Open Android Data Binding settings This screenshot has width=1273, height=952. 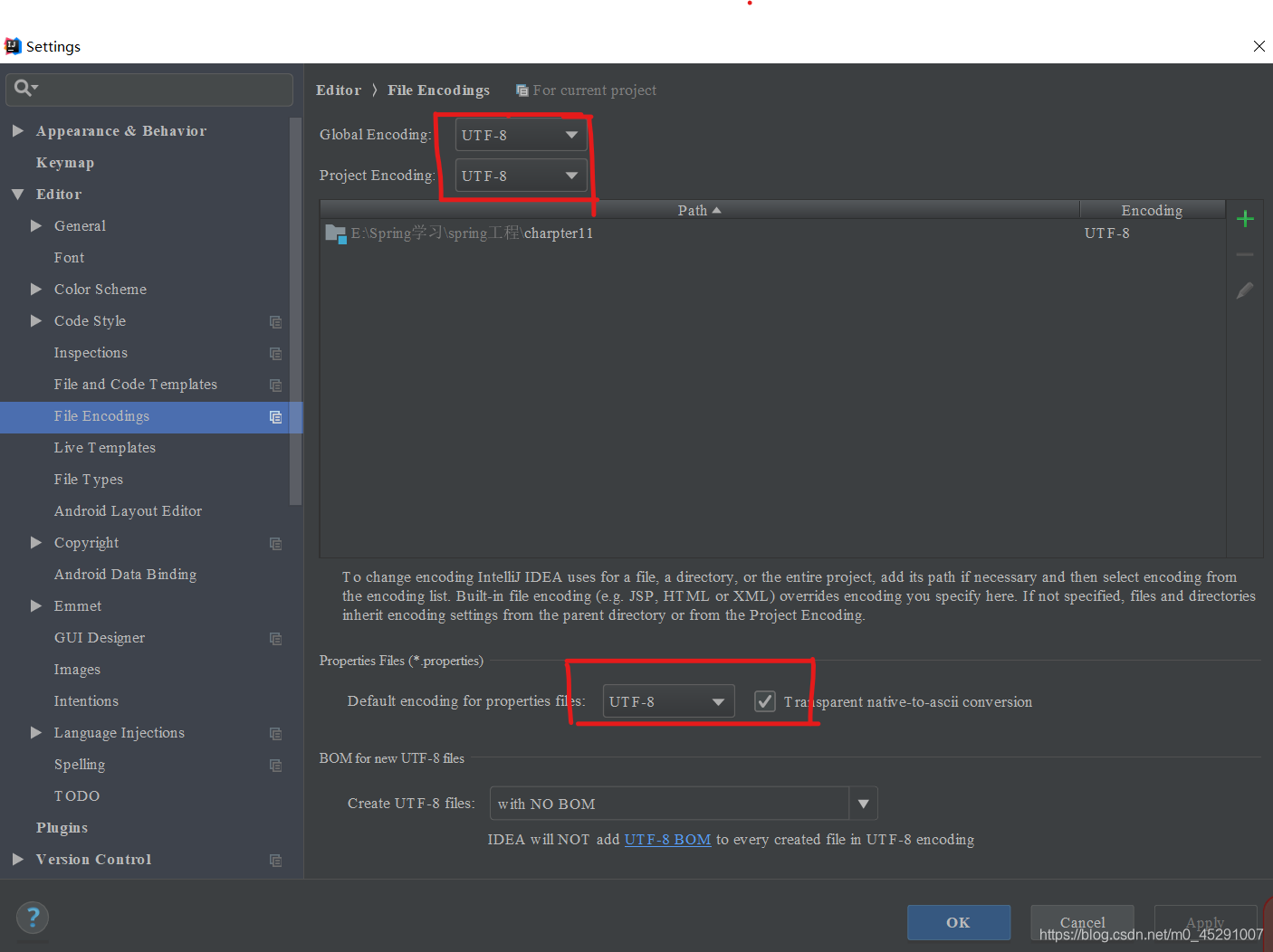click(125, 575)
